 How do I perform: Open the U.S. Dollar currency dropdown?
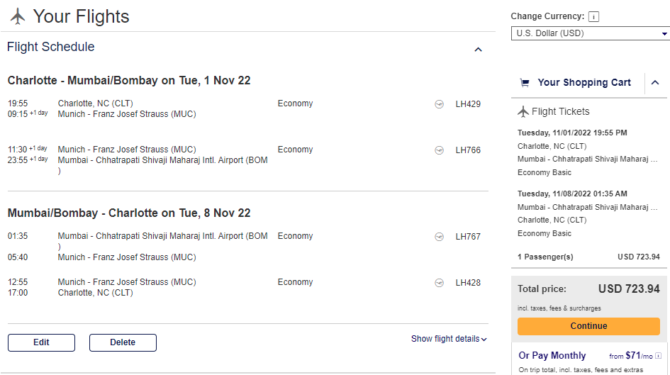coord(590,33)
